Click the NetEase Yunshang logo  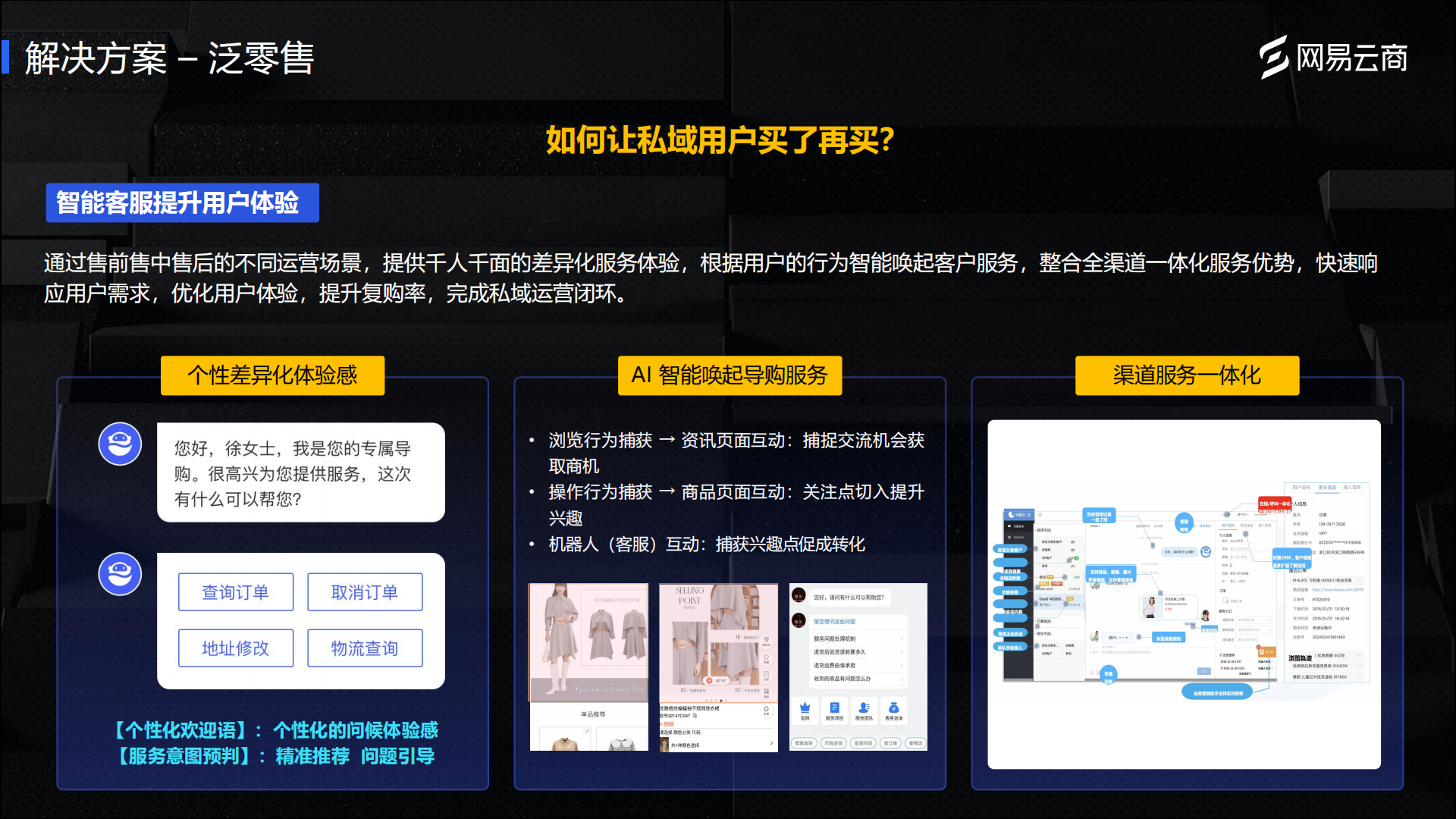pyautogui.click(x=1332, y=58)
